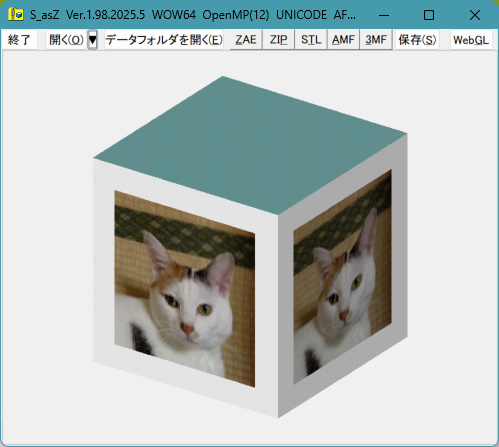
Task: Expand the dropdown arrow beside 開く(O)
Action: (93, 40)
